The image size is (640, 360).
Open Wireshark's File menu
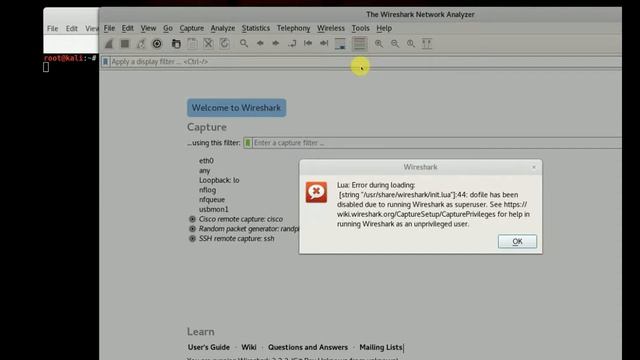click(109, 28)
